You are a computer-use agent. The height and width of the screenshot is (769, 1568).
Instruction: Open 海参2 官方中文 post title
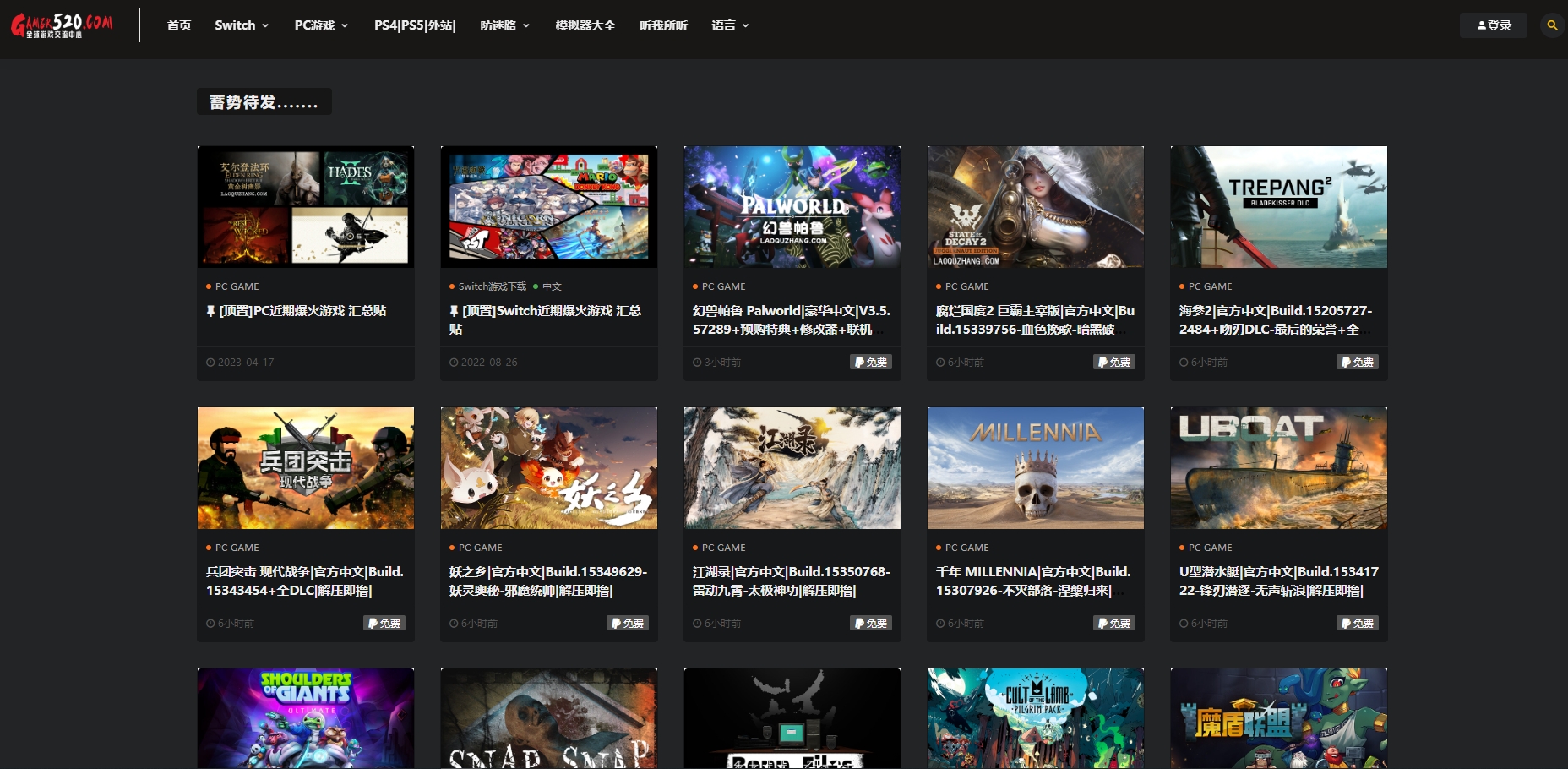coord(1276,319)
